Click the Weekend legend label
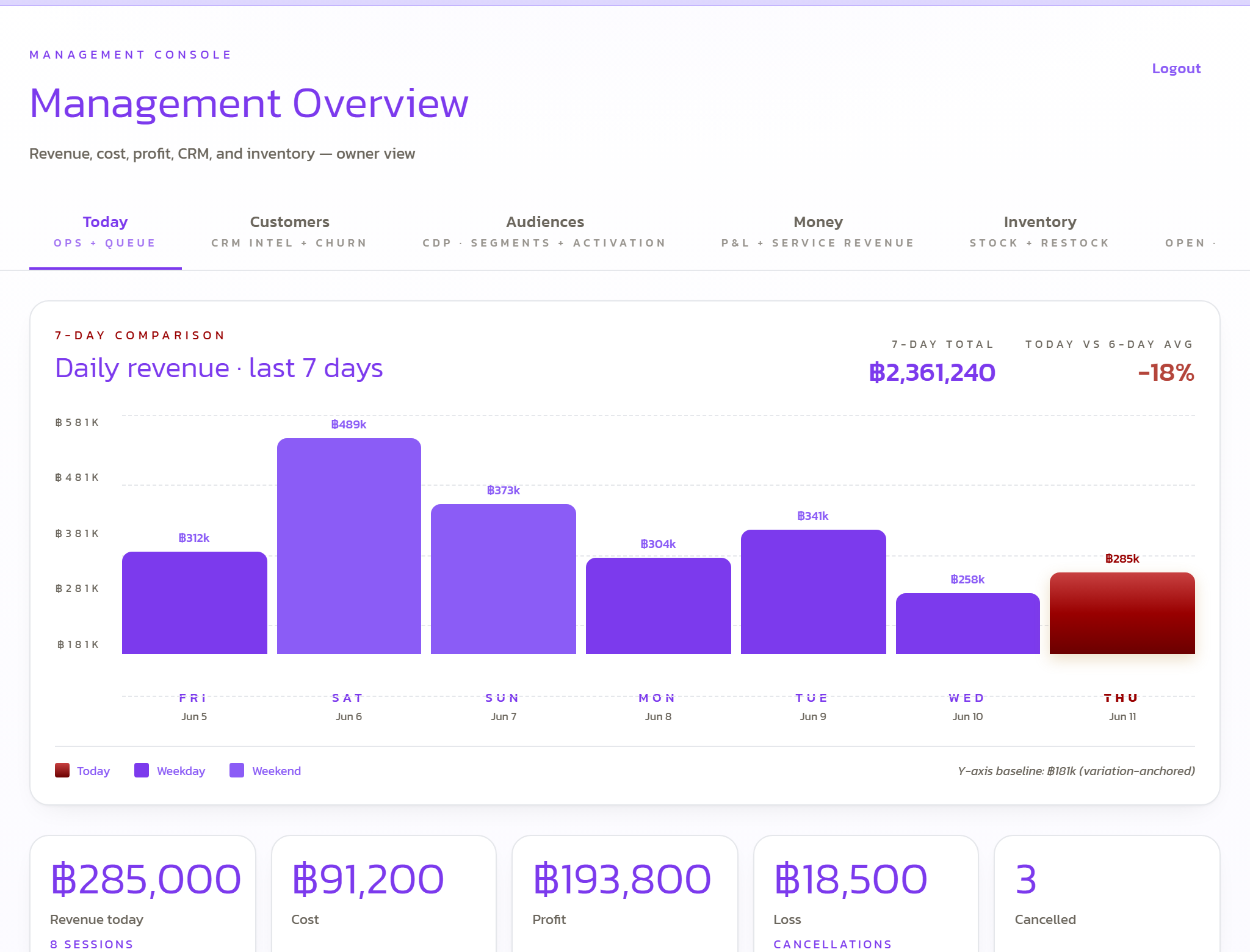Screen dimensions: 1250x952 pos(276,771)
